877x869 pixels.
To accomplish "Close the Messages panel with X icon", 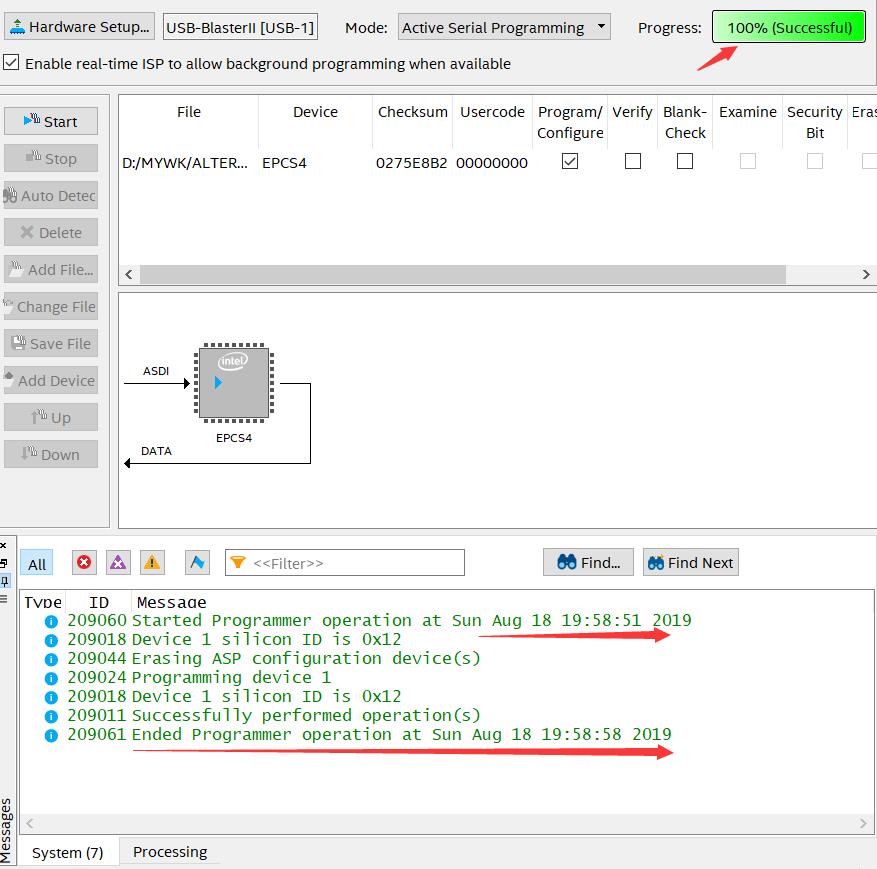I will pos(3,545).
